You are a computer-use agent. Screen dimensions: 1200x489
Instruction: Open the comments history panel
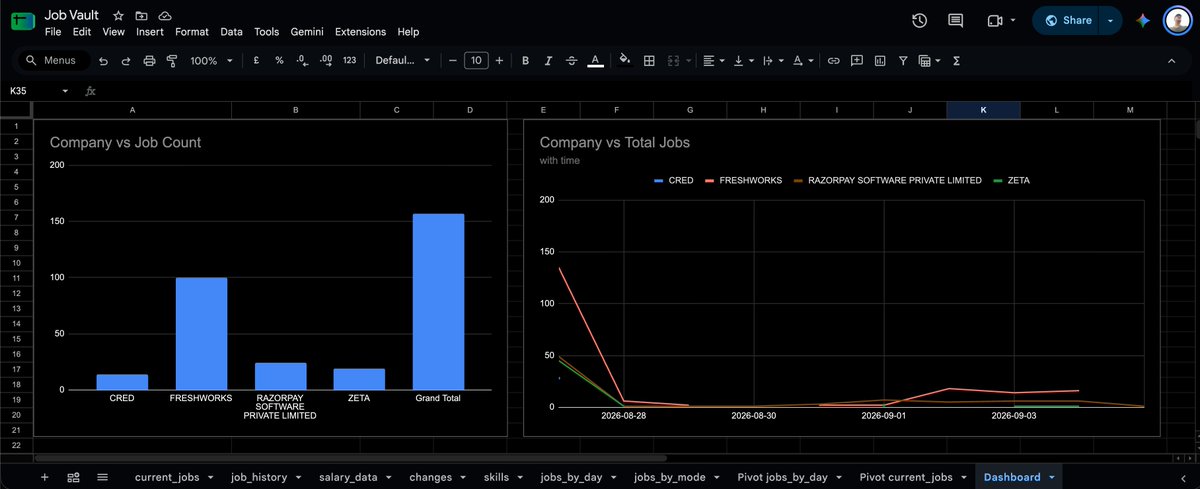(x=956, y=20)
